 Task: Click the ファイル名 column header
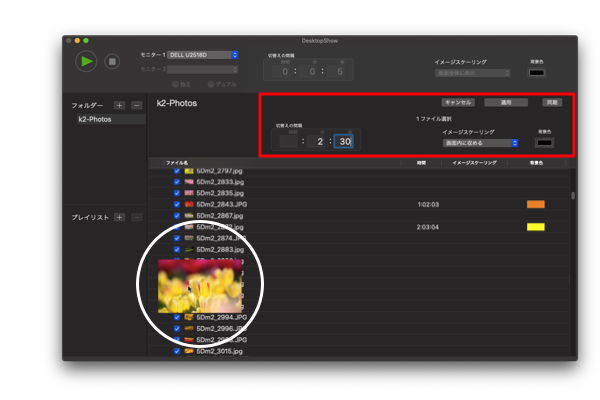tap(177, 162)
